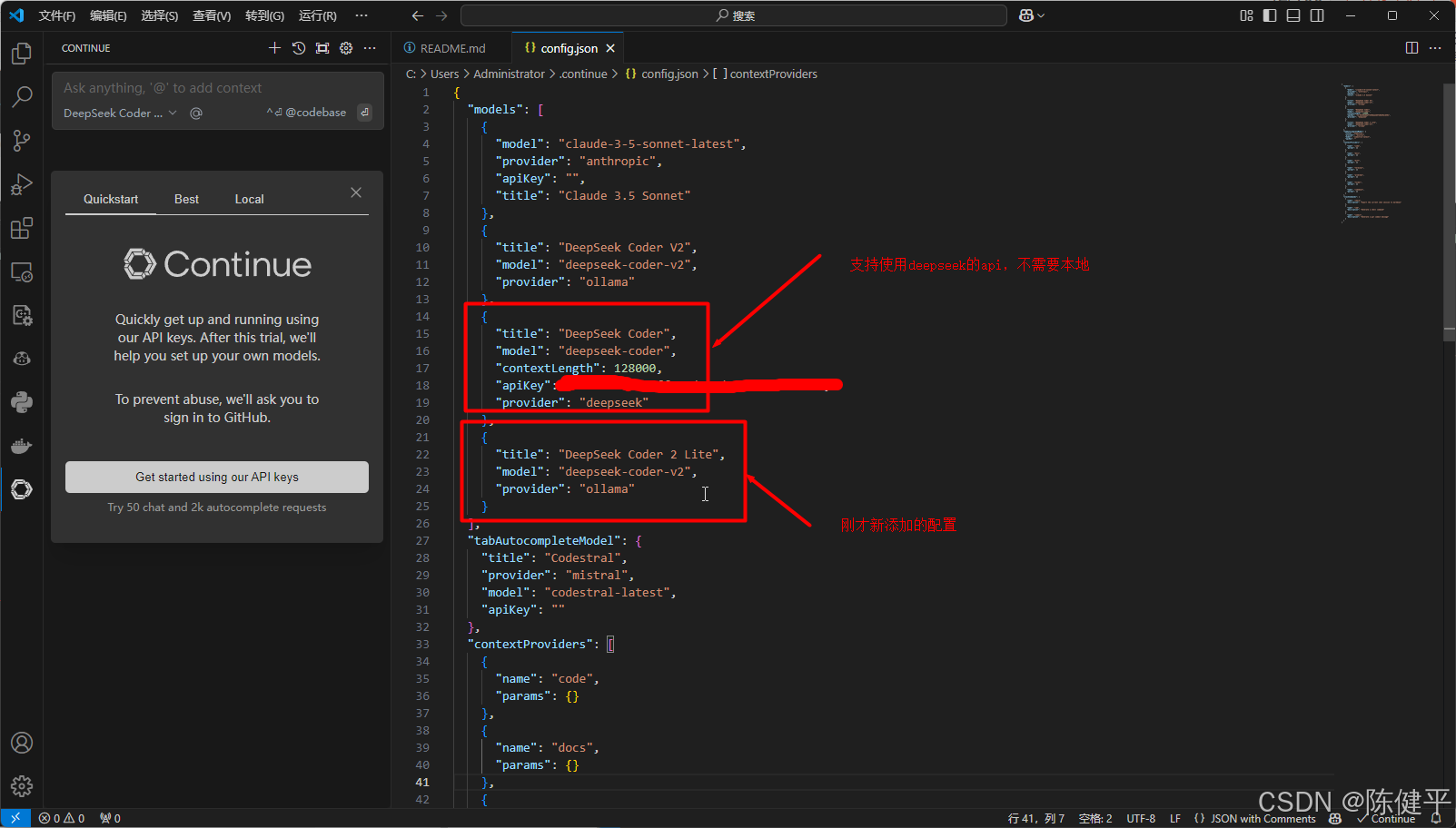Open more actions in Continue panel header
Screen dimensions: 1456x828
point(370,48)
